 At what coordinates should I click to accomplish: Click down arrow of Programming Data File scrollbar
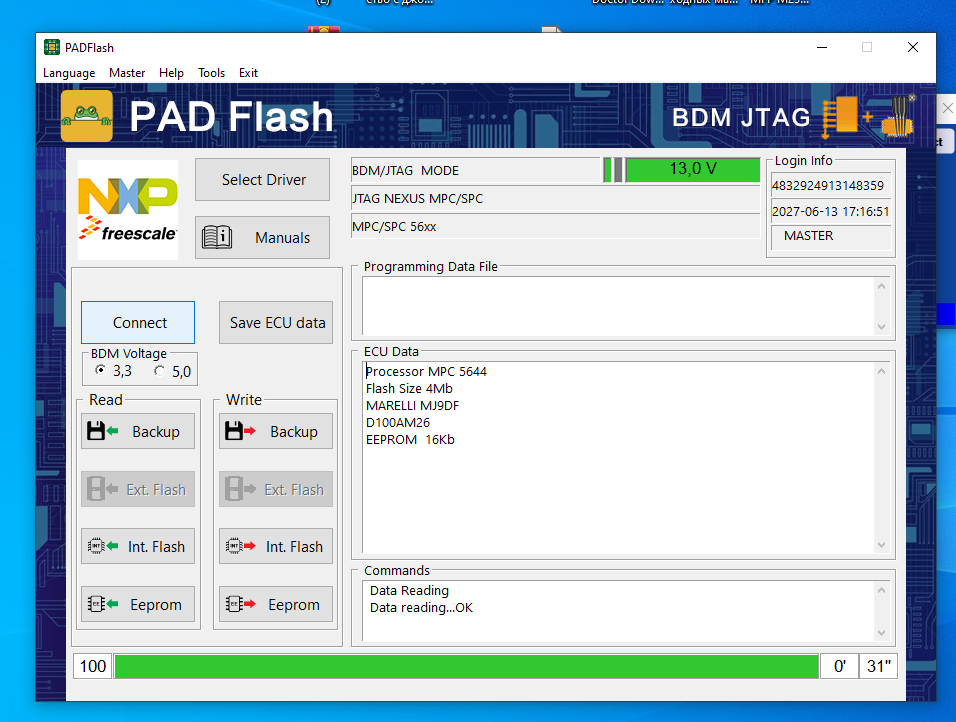pos(881,327)
